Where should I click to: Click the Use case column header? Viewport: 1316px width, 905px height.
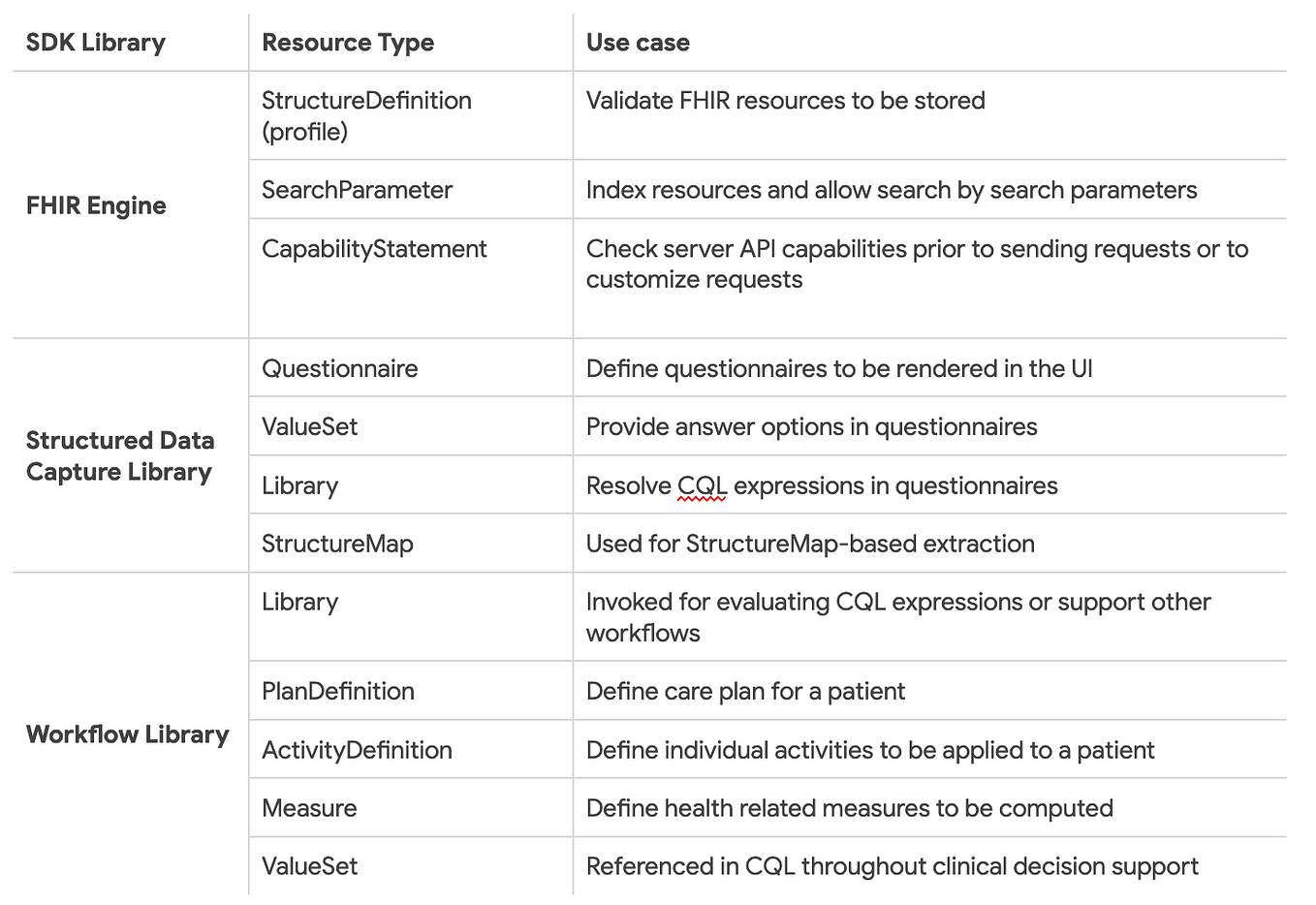pos(638,43)
